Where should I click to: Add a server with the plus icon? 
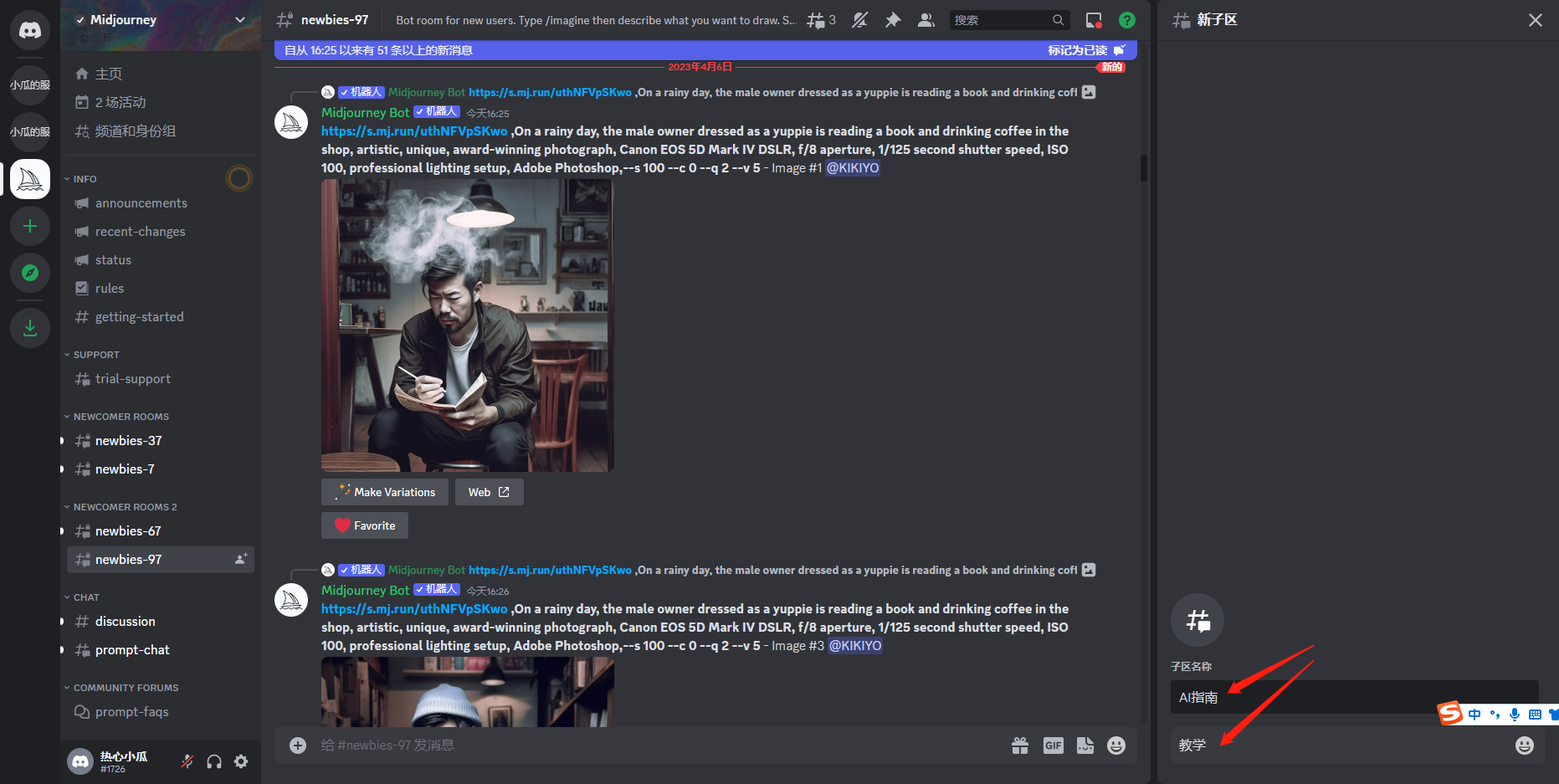[30, 226]
